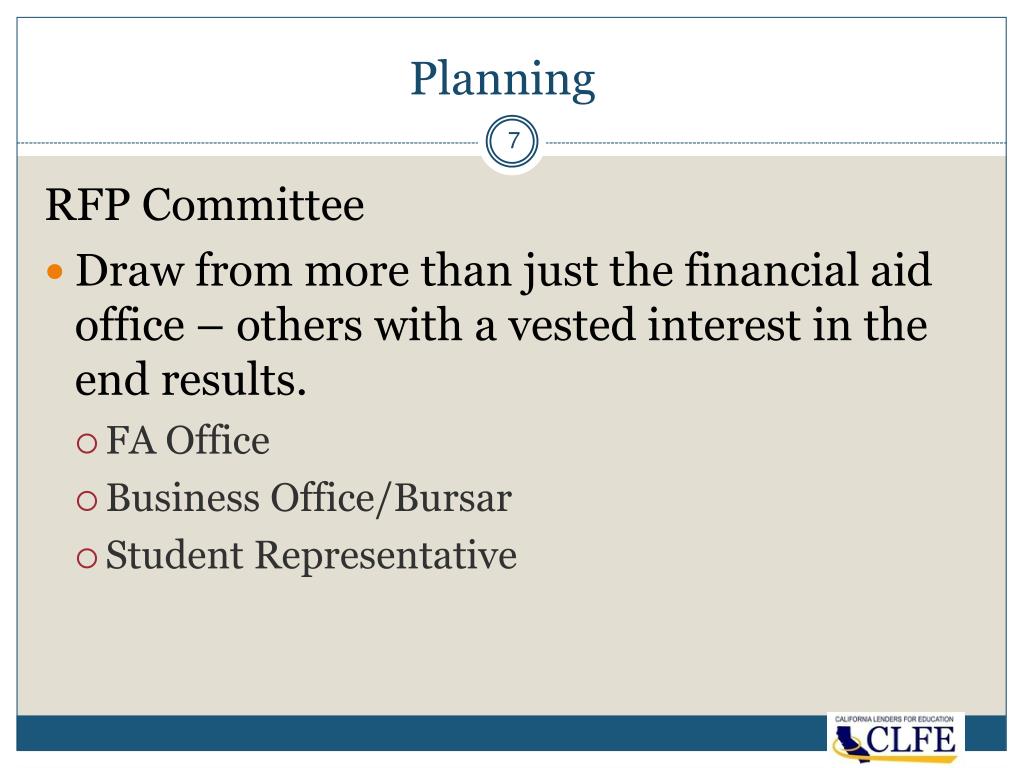Click the Student Representative list item
This screenshot has height=768, width=1024.
(311, 556)
